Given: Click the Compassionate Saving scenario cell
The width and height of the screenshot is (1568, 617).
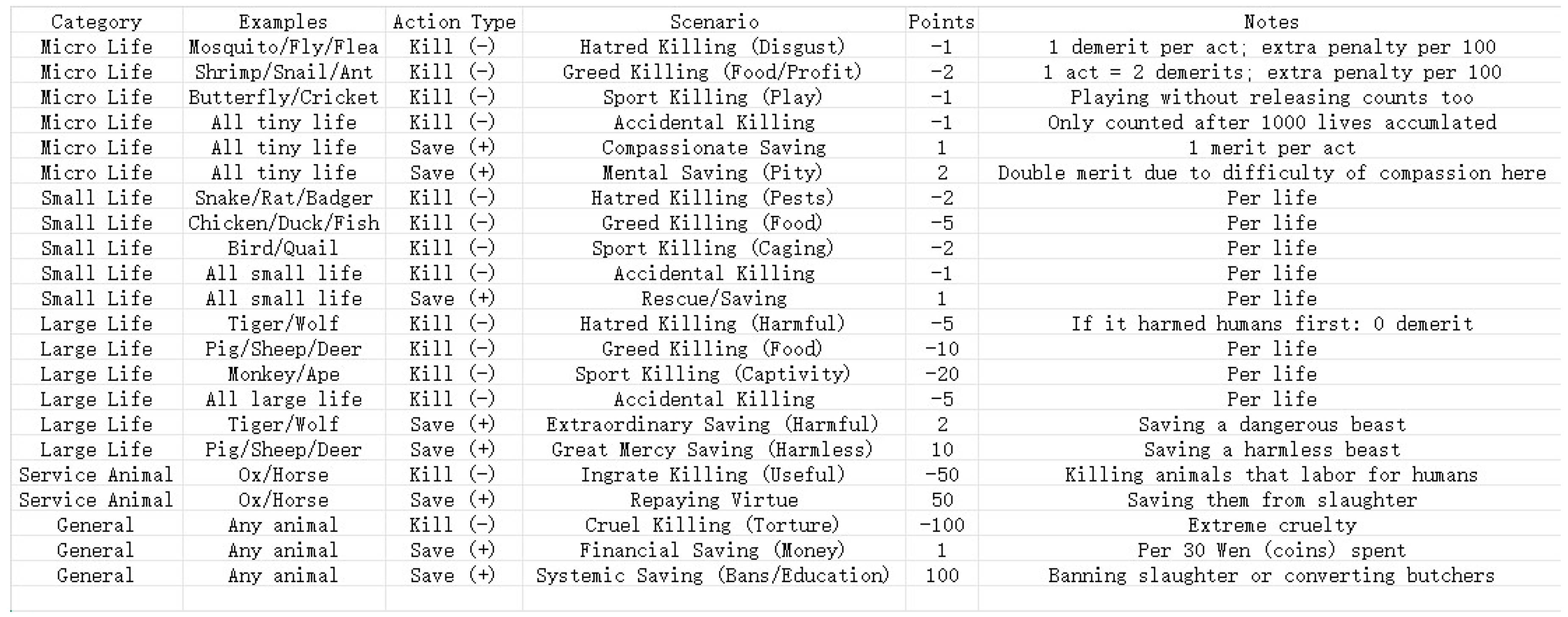Looking at the screenshot, I should click(714, 147).
